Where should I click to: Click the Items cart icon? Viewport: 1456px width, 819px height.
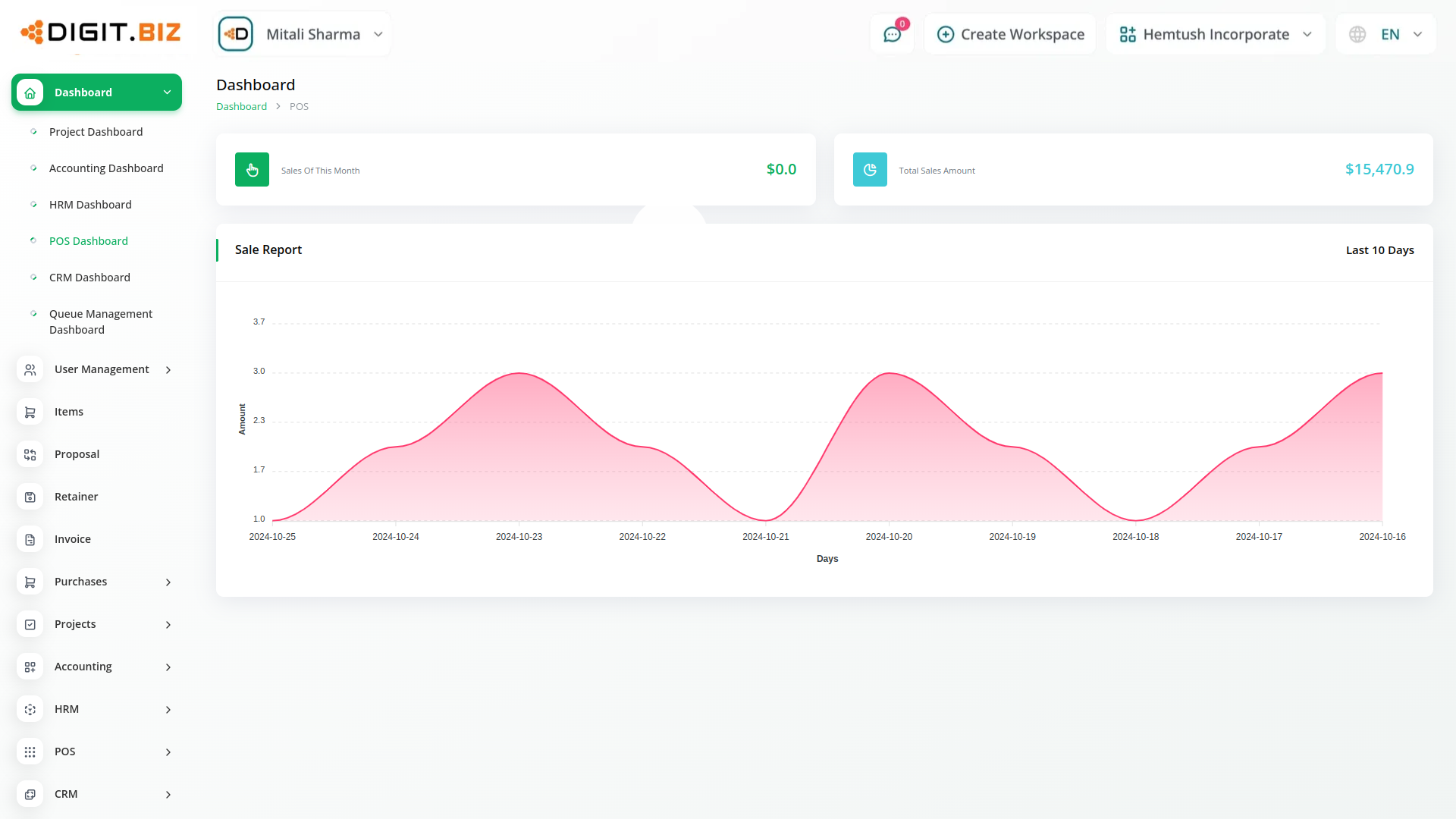(x=30, y=412)
